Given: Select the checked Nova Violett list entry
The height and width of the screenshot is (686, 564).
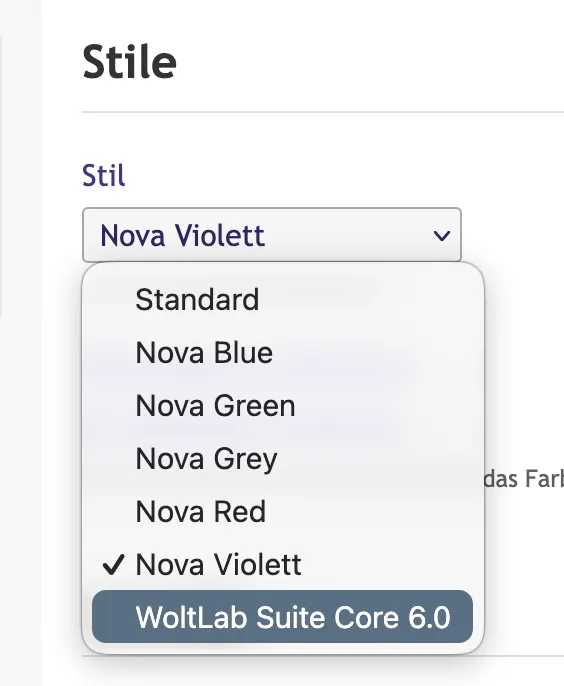Looking at the screenshot, I should (282, 564).
